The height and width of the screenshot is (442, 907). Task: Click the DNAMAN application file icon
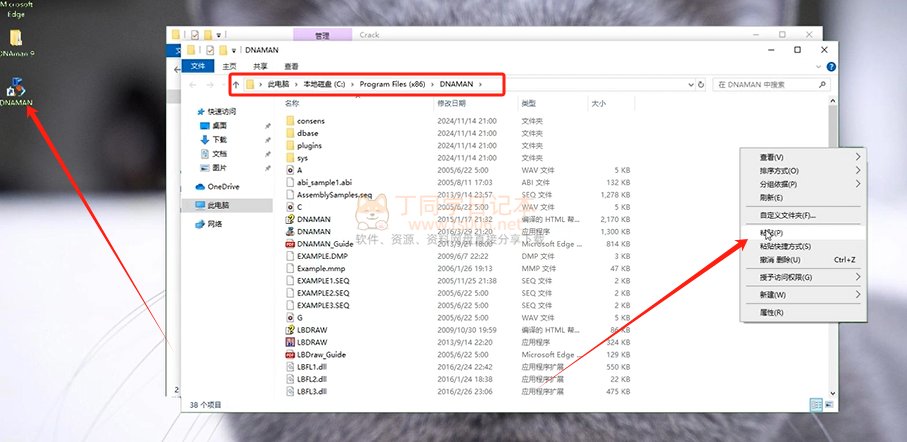(290, 231)
